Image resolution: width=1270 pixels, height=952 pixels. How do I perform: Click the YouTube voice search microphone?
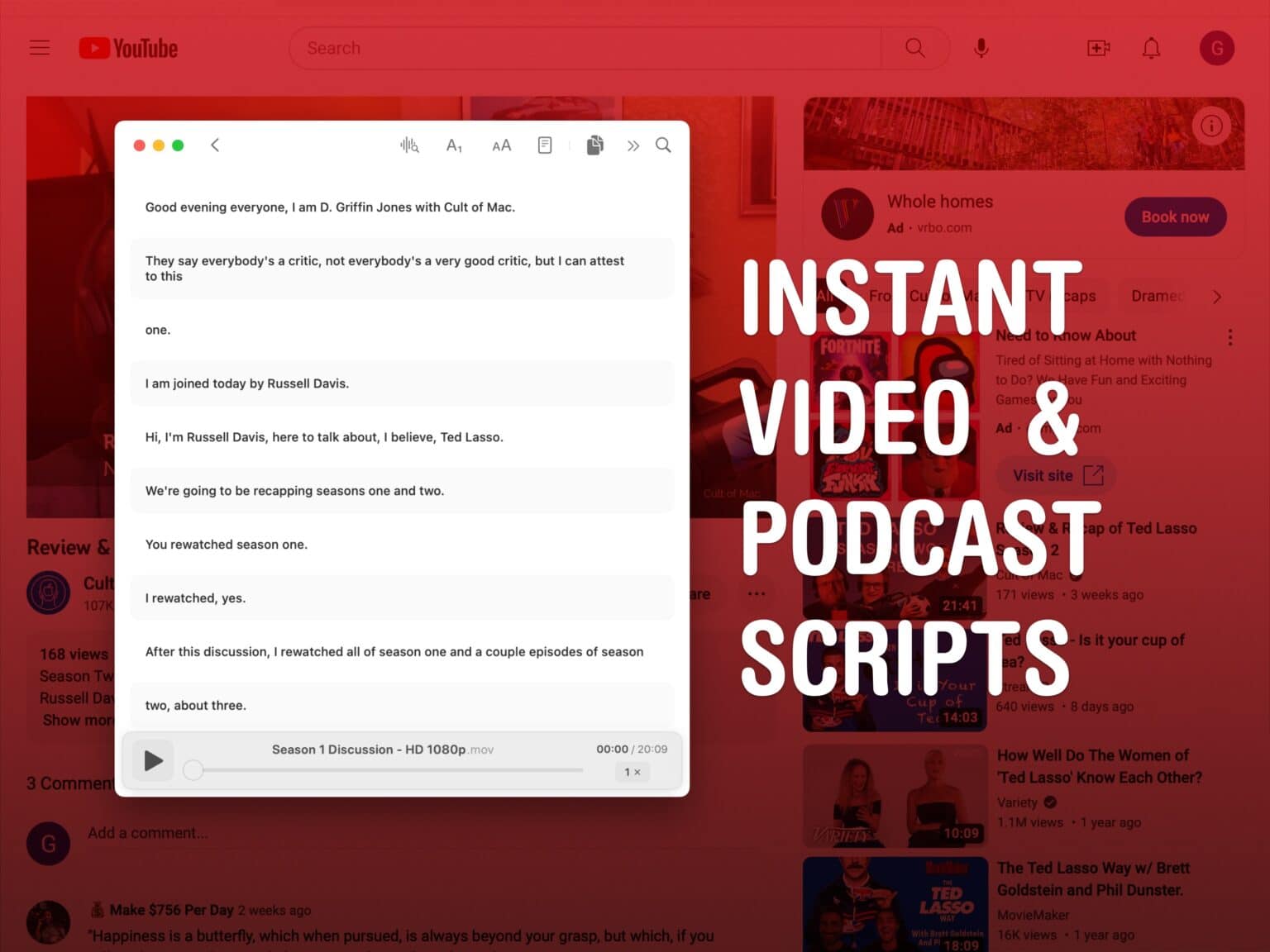pos(981,48)
